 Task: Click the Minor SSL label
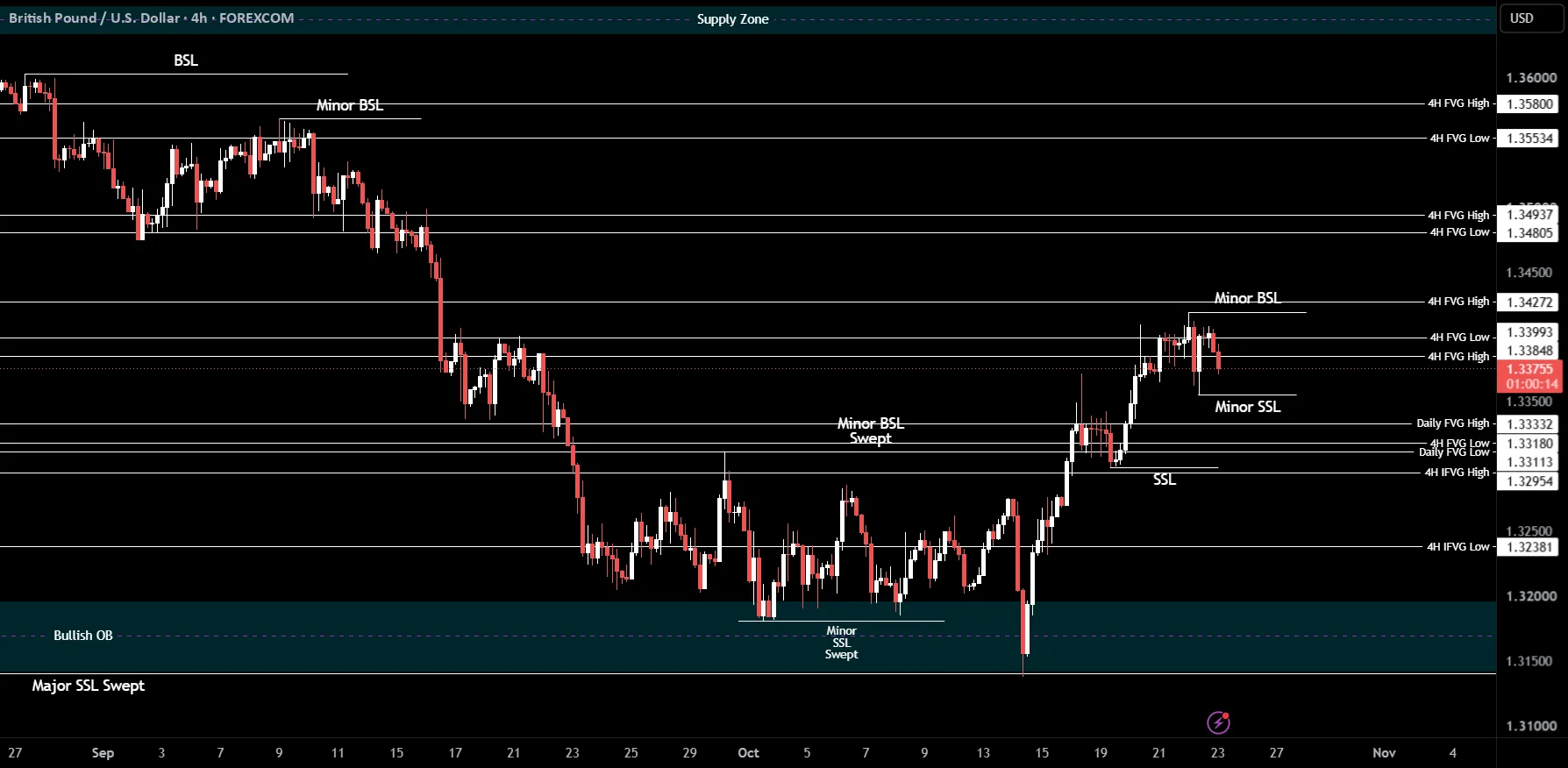click(x=1247, y=407)
